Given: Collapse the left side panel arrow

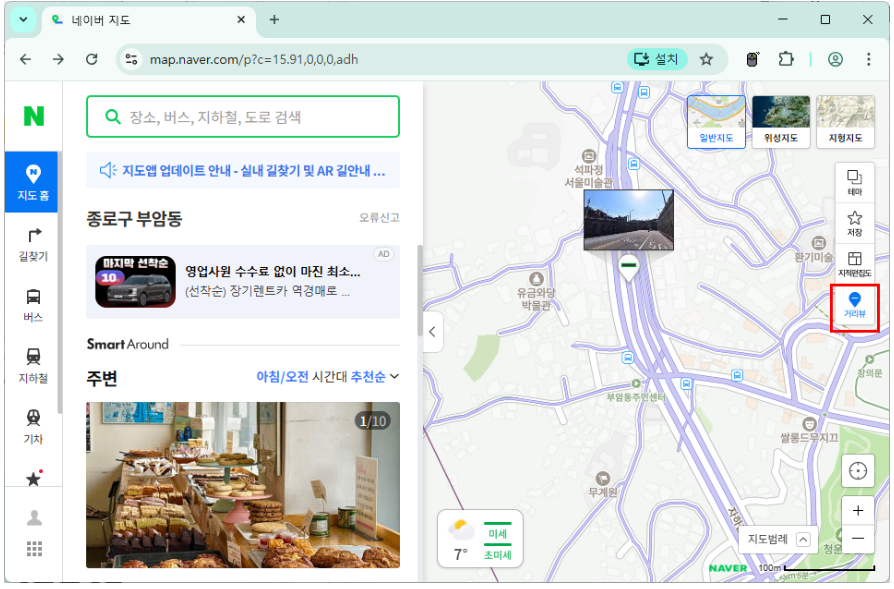Looking at the screenshot, I should (432, 332).
